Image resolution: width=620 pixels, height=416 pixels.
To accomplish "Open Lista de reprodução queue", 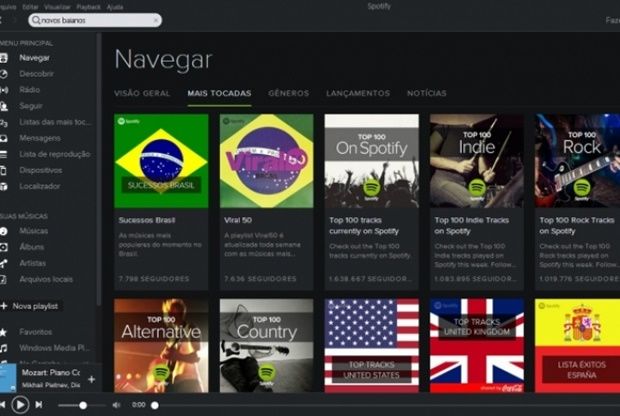I will click(55, 154).
